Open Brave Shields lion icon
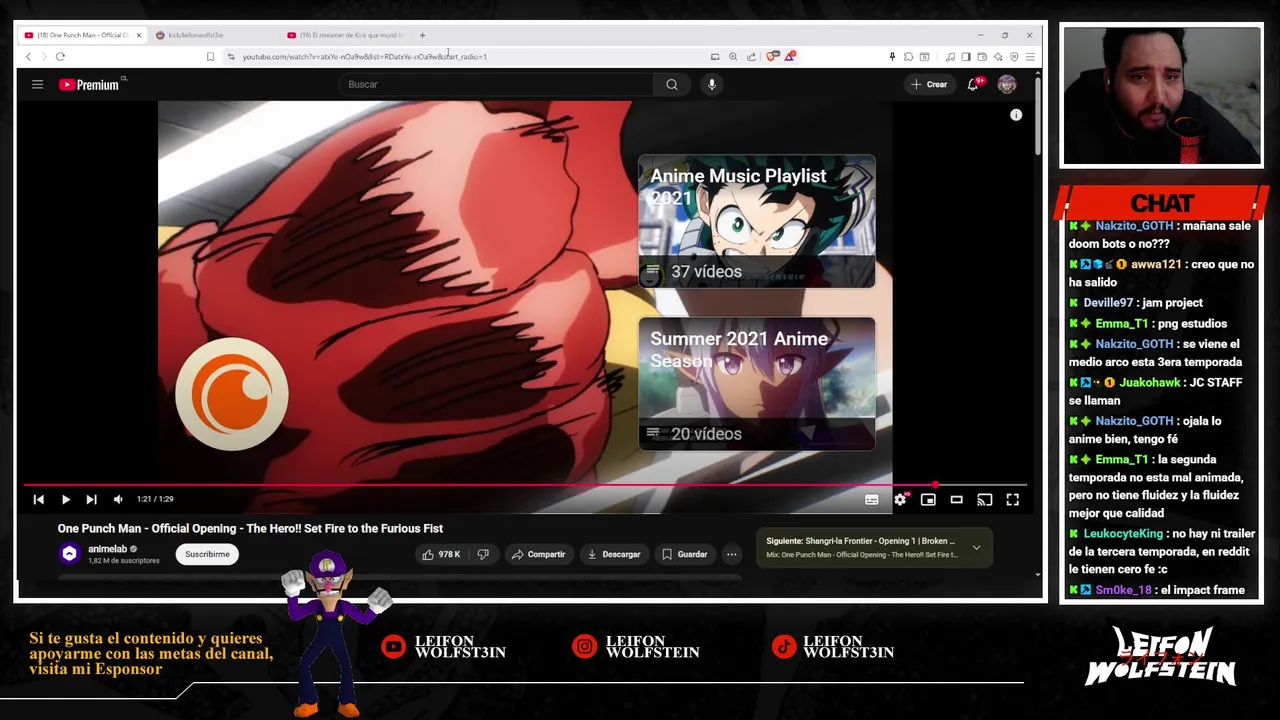This screenshot has height=720, width=1280. click(x=772, y=56)
